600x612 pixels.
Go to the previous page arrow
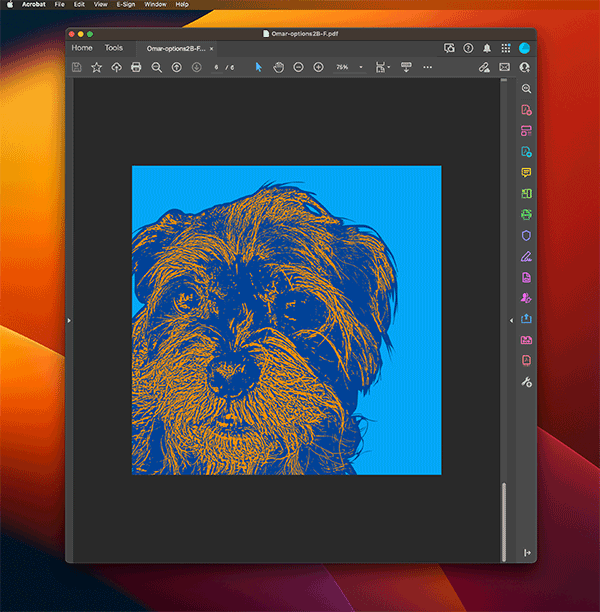[176, 67]
